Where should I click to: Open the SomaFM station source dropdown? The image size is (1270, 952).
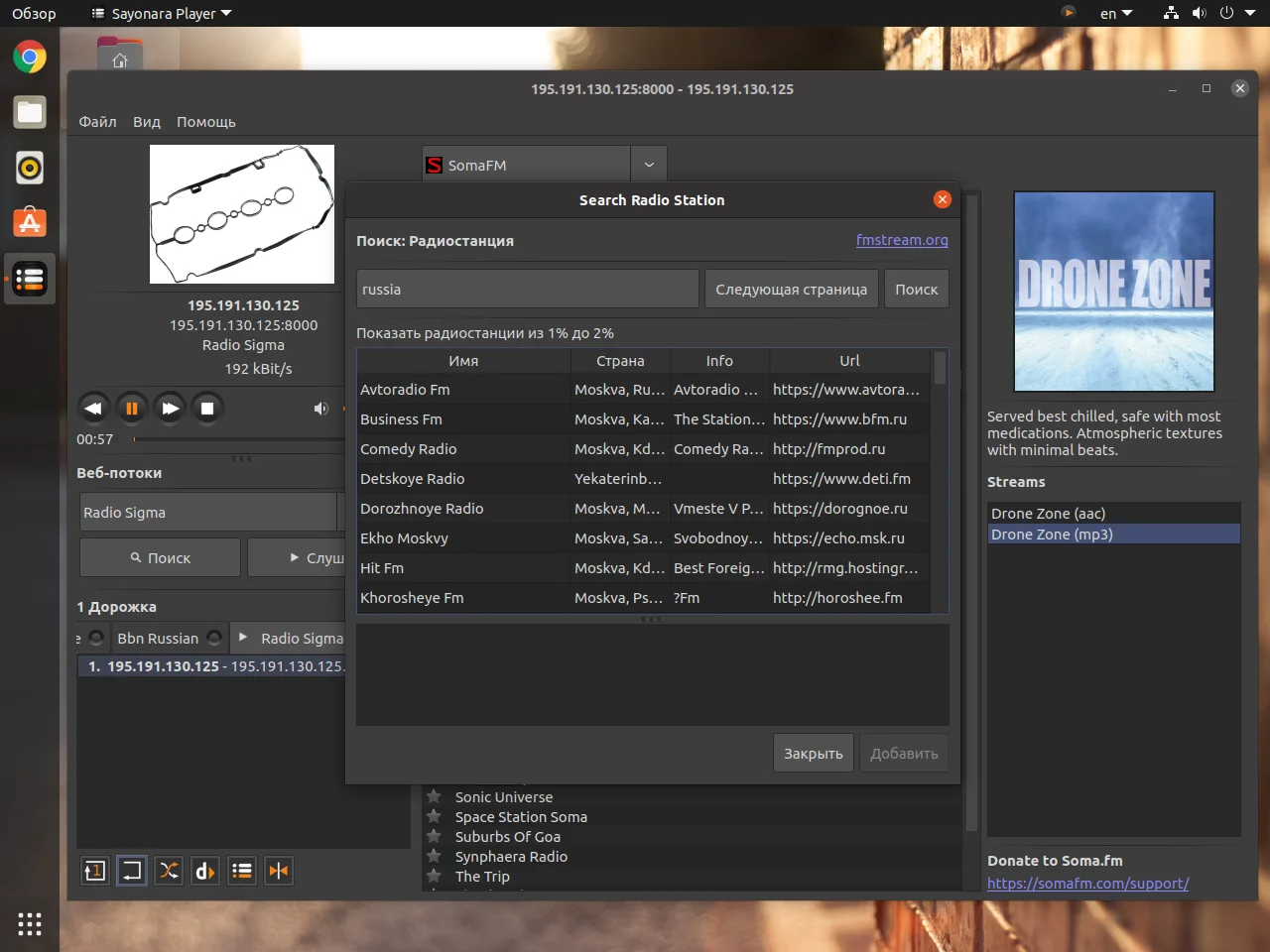(649, 165)
